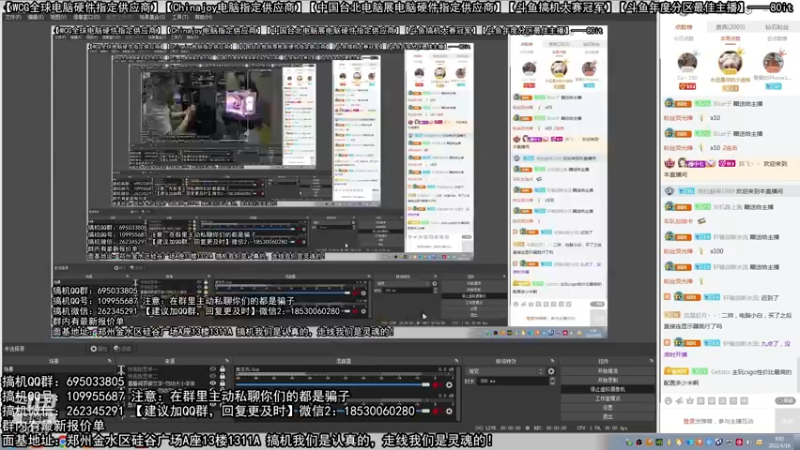Toggle visibility eye of third source row
The width and height of the screenshot is (800, 450).
pos(213,383)
